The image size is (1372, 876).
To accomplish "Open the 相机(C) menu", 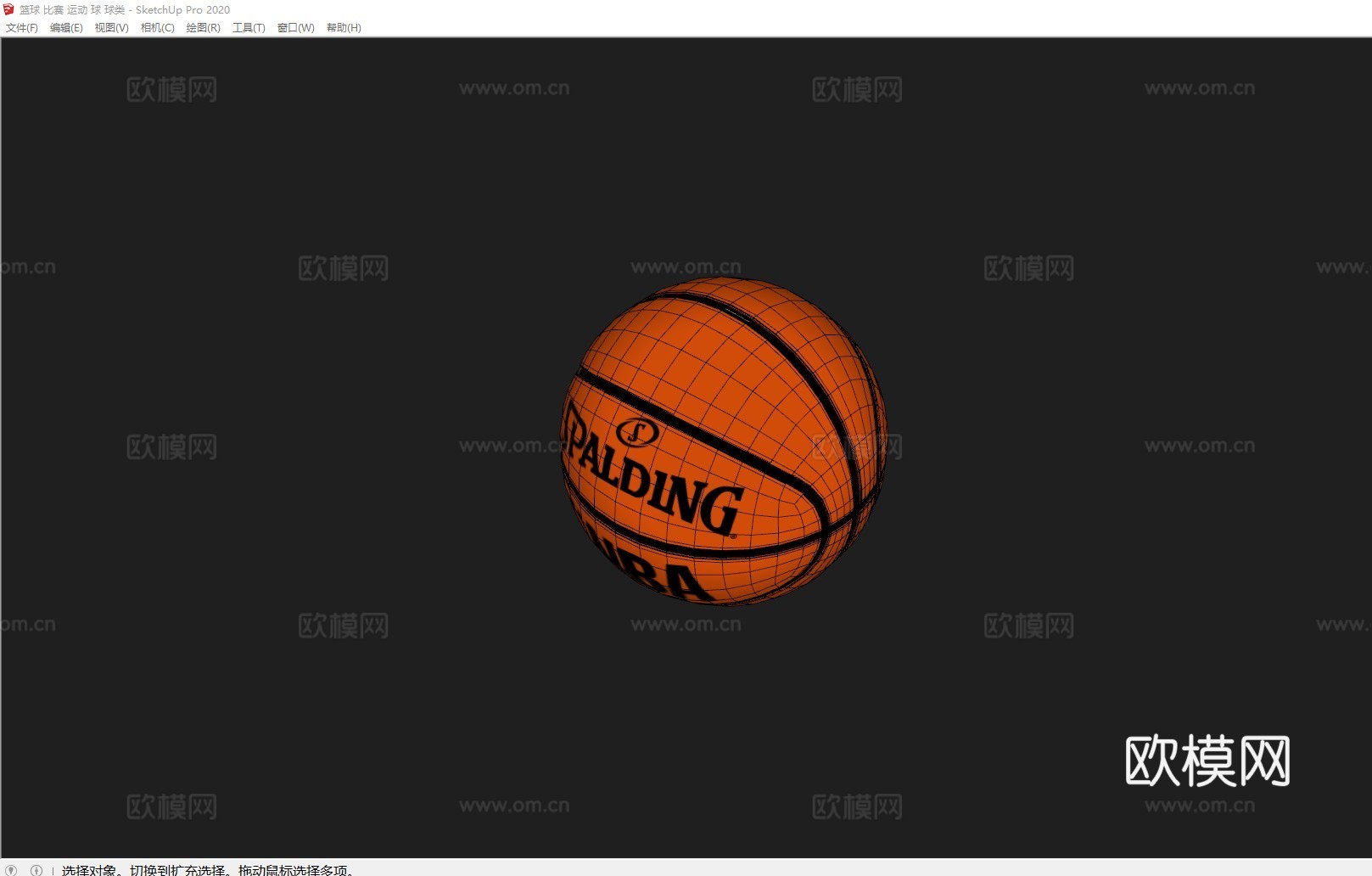I will tap(158, 28).
